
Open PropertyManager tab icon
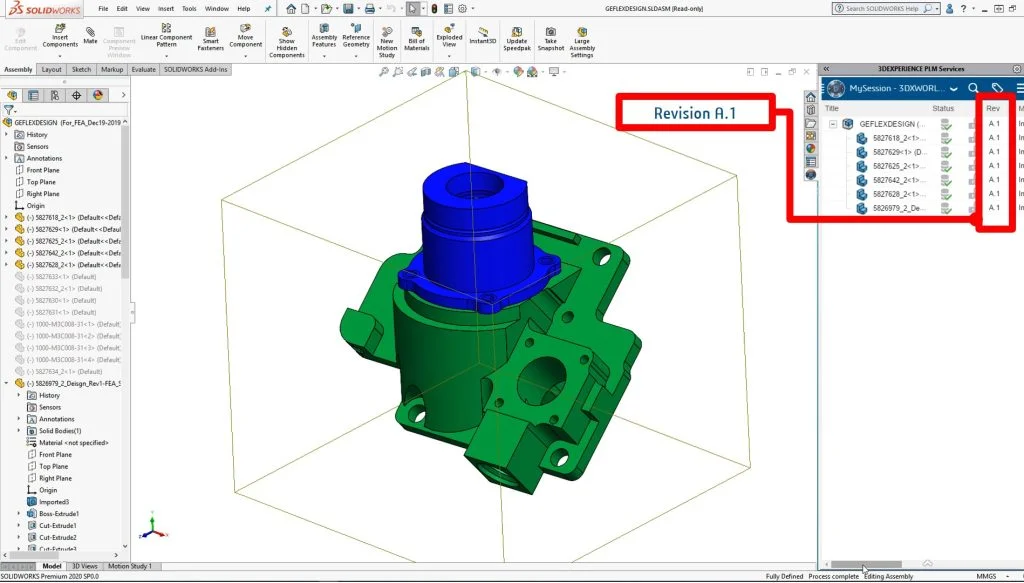pos(33,95)
